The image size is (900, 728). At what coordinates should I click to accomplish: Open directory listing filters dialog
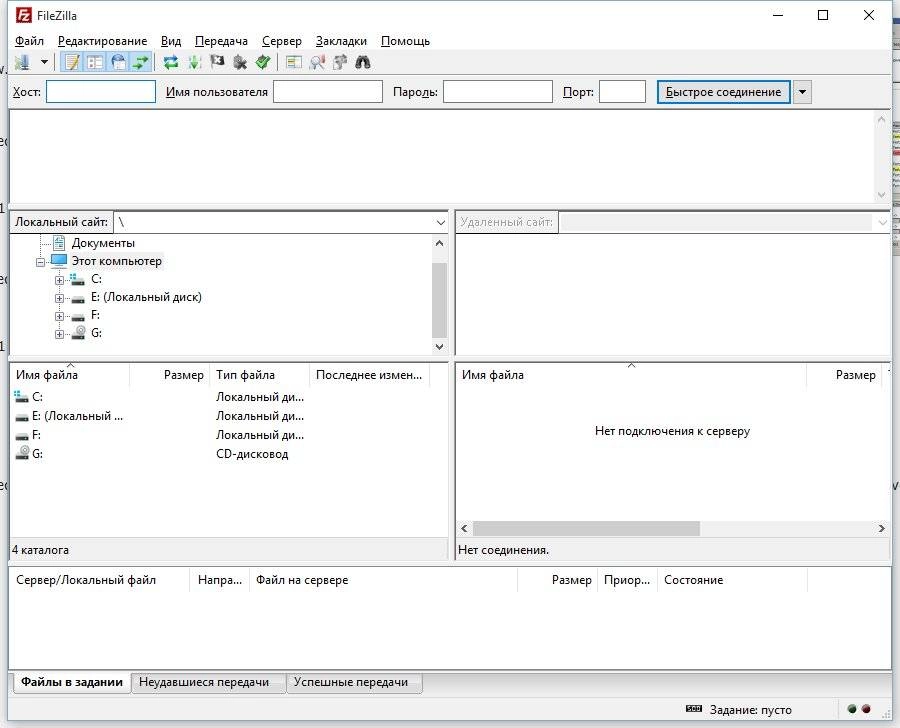click(x=293, y=62)
